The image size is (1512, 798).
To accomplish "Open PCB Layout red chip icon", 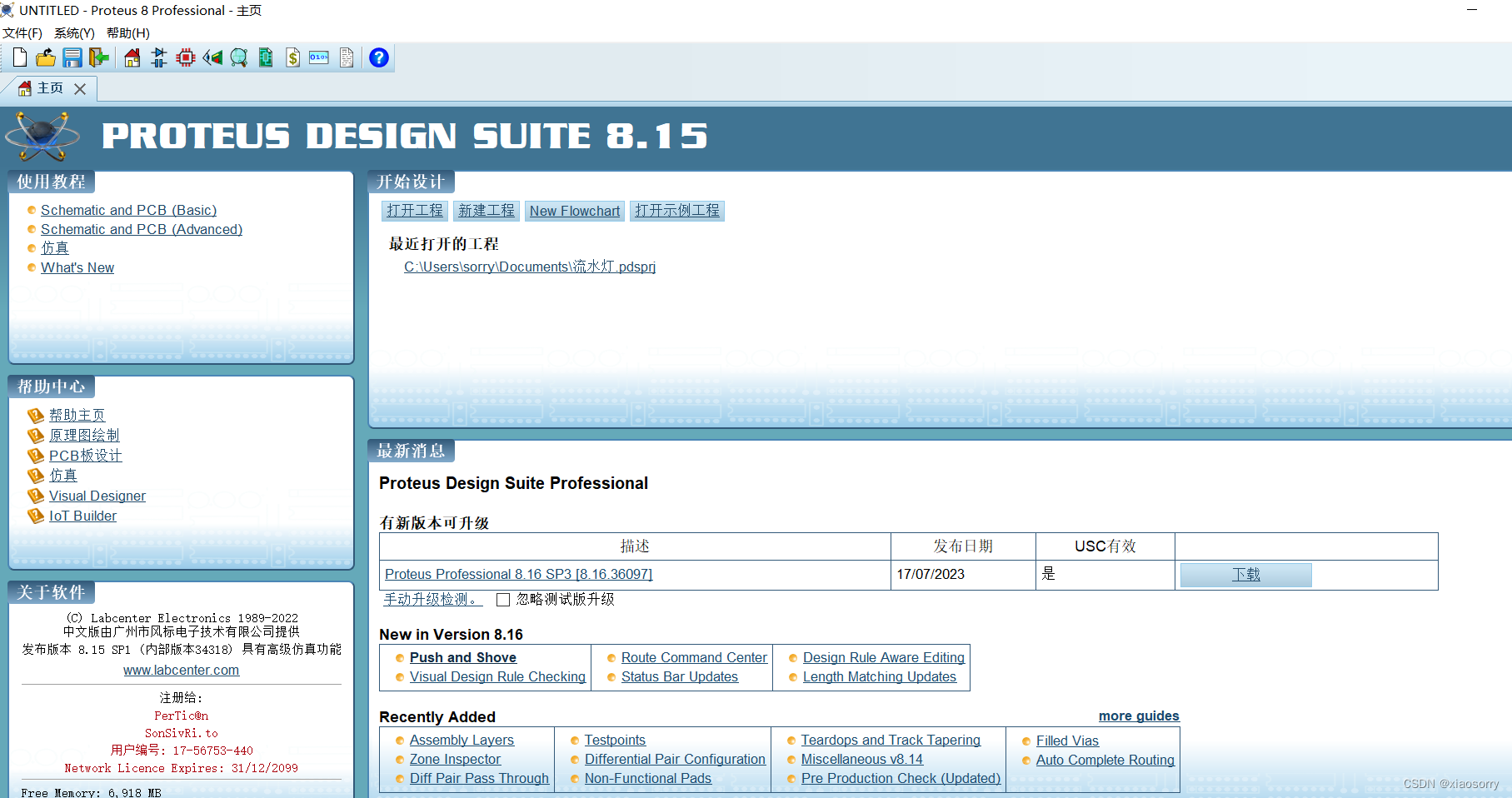I will pyautogui.click(x=186, y=57).
